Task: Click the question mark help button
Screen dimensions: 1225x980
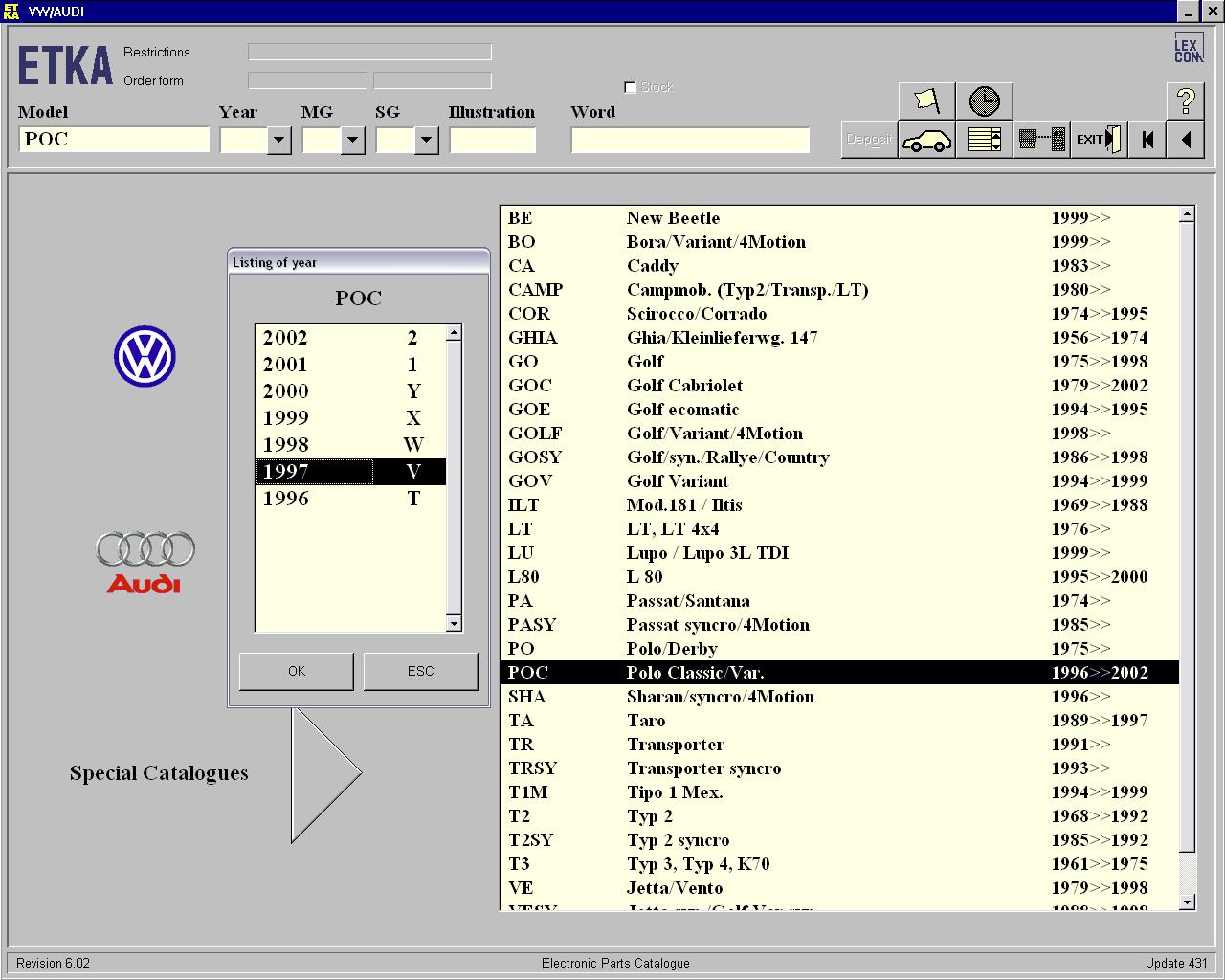Action: coord(1185,101)
